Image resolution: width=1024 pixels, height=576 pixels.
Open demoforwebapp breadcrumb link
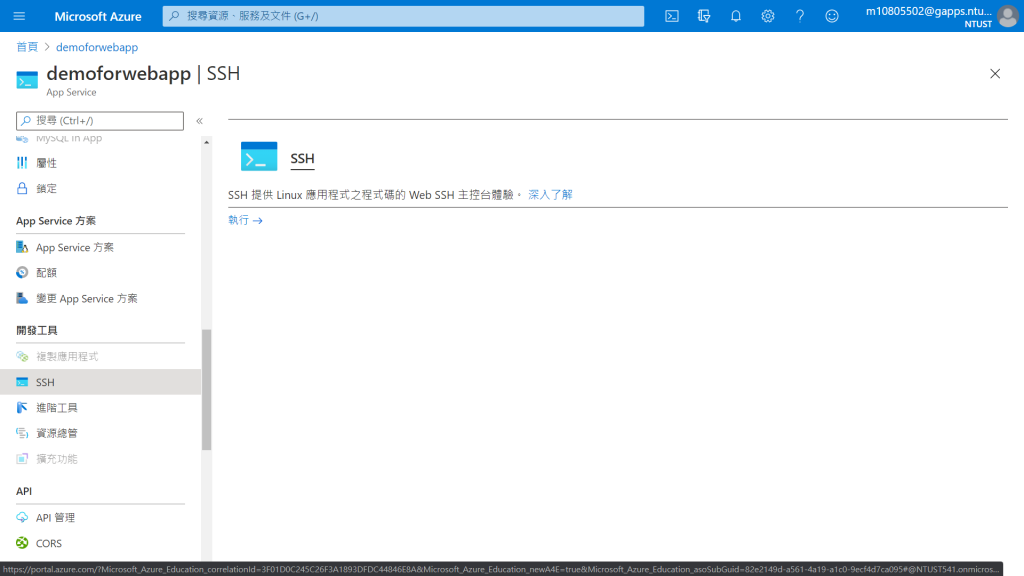97,47
